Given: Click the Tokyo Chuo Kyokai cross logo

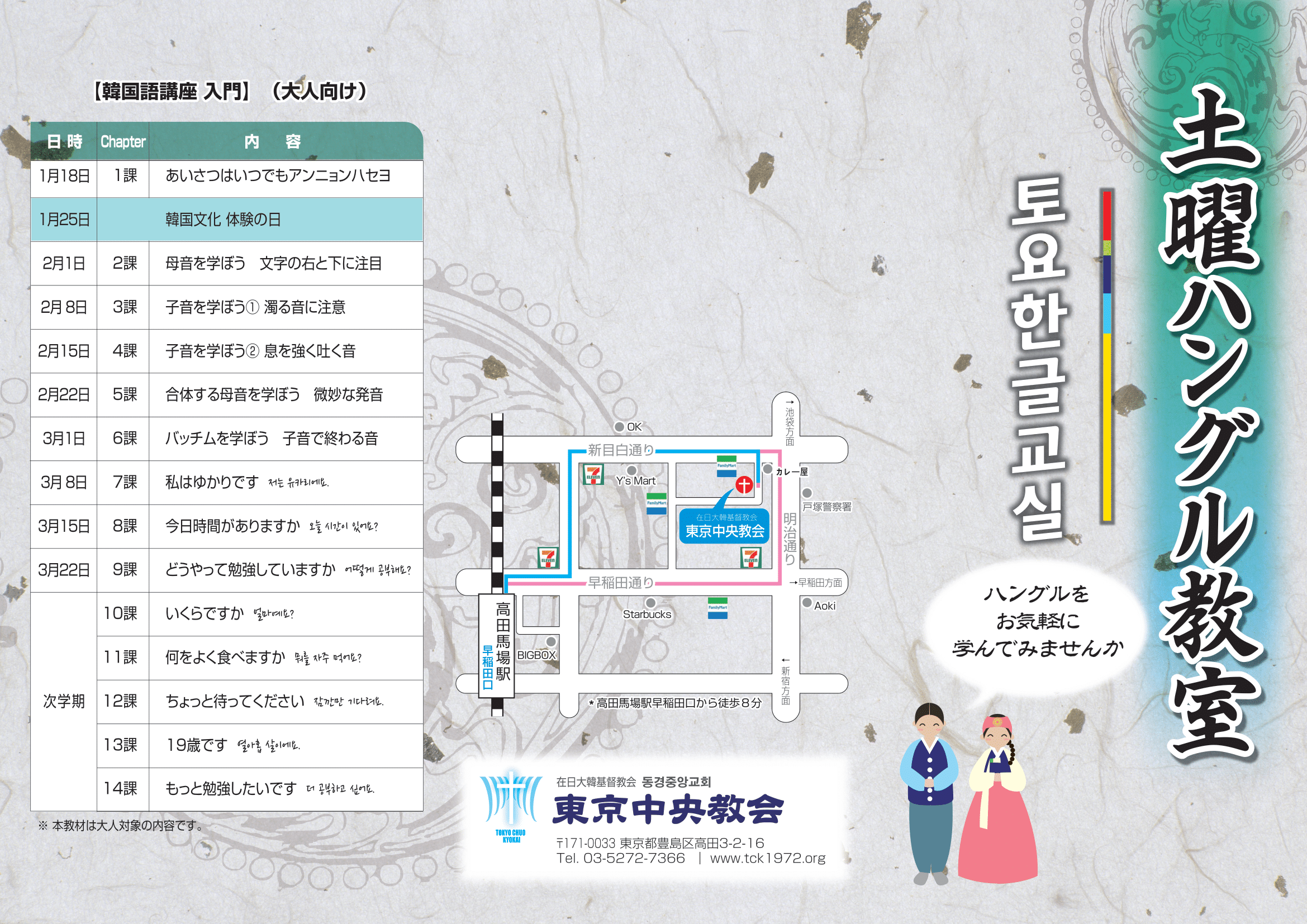Looking at the screenshot, I should coord(511,805).
